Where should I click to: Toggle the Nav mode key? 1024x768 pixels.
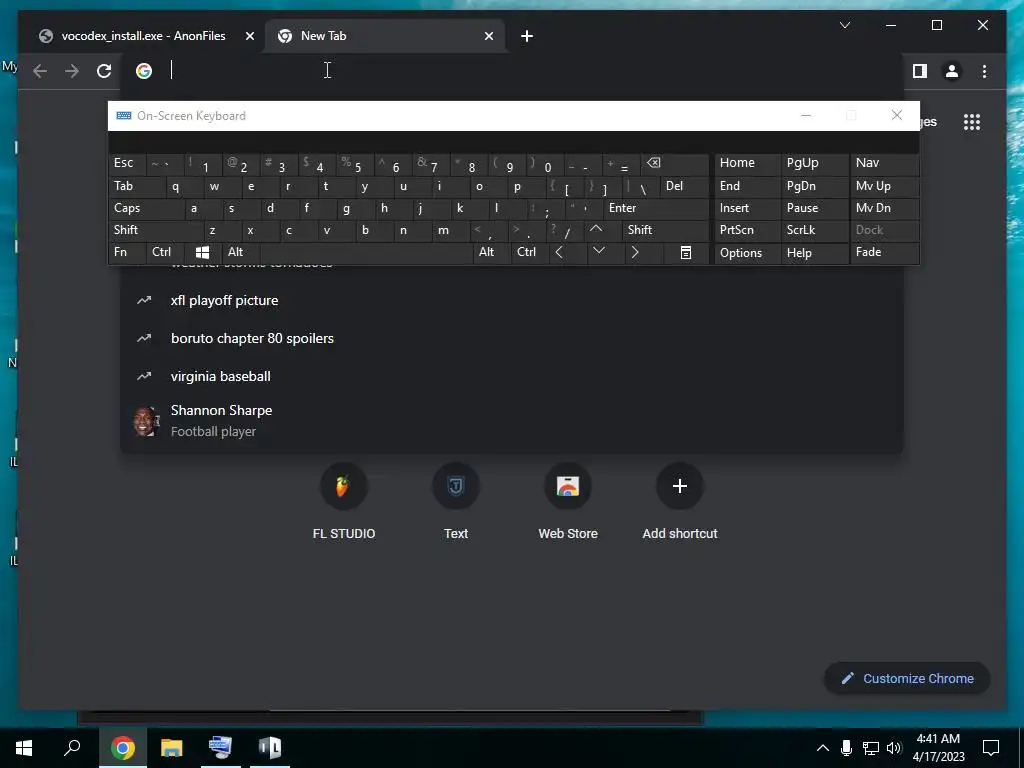click(x=884, y=163)
